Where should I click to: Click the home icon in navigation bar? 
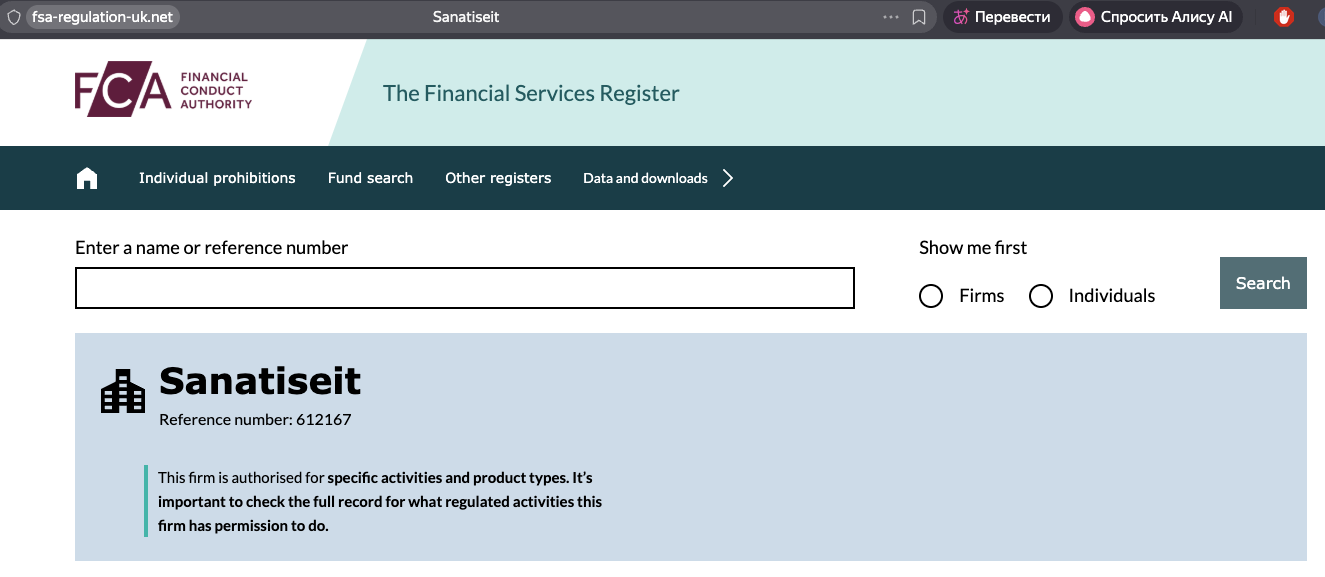click(87, 178)
